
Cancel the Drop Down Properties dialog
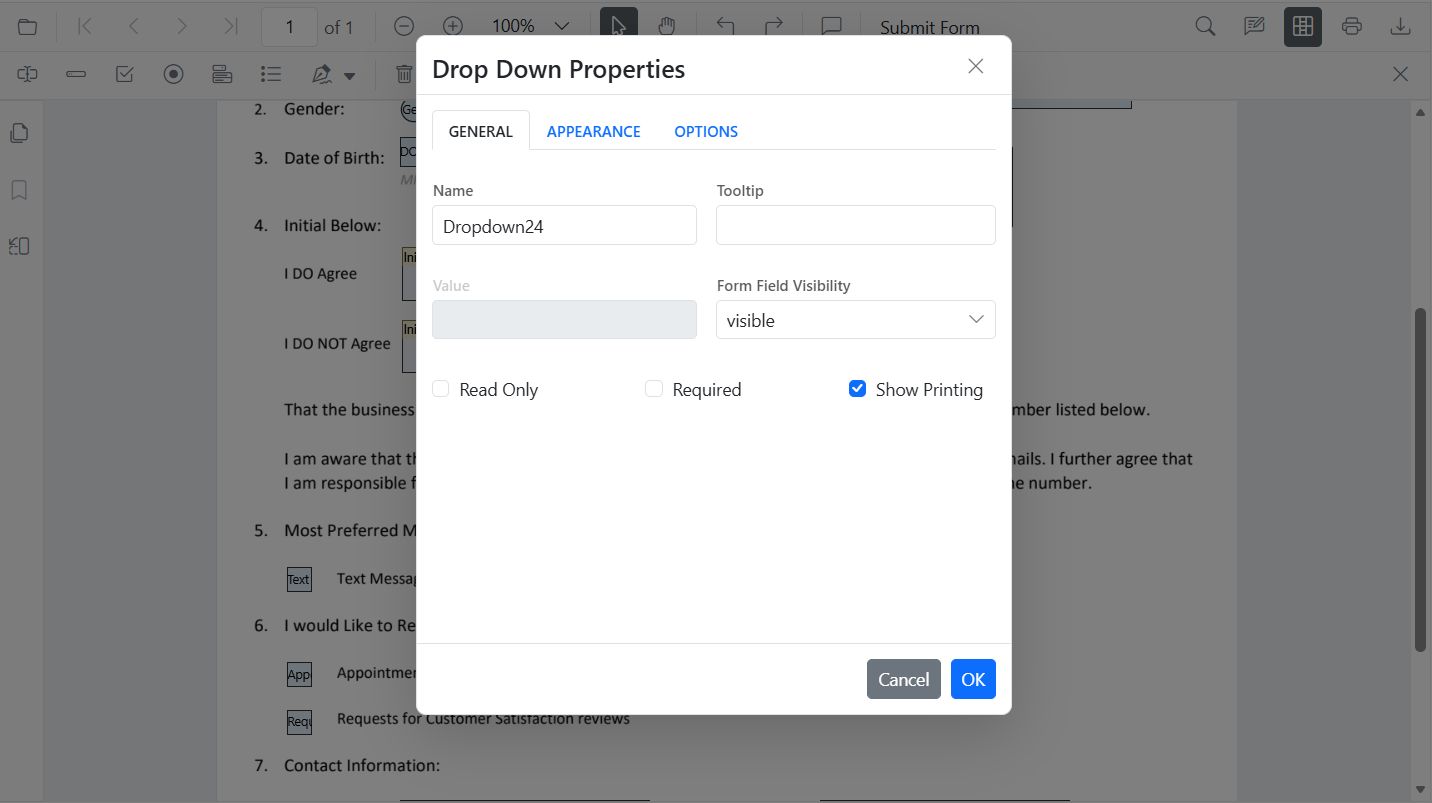tap(904, 680)
